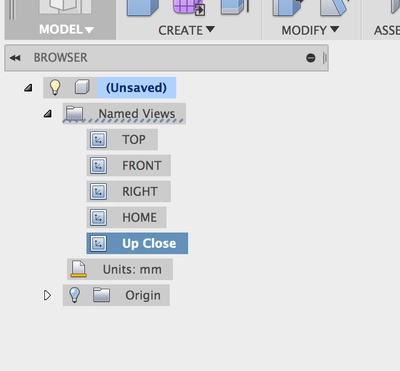The width and height of the screenshot is (400, 371).
Task: Click the blue box icon above CREATE
Action: 143,7
